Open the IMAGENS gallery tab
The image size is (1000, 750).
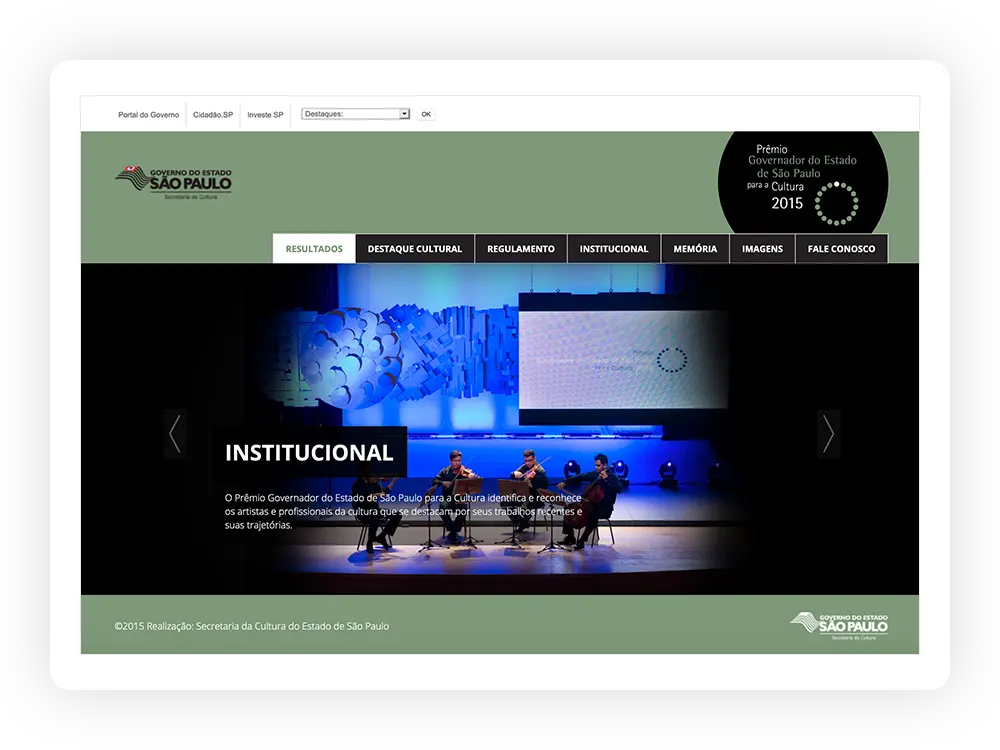[x=762, y=248]
